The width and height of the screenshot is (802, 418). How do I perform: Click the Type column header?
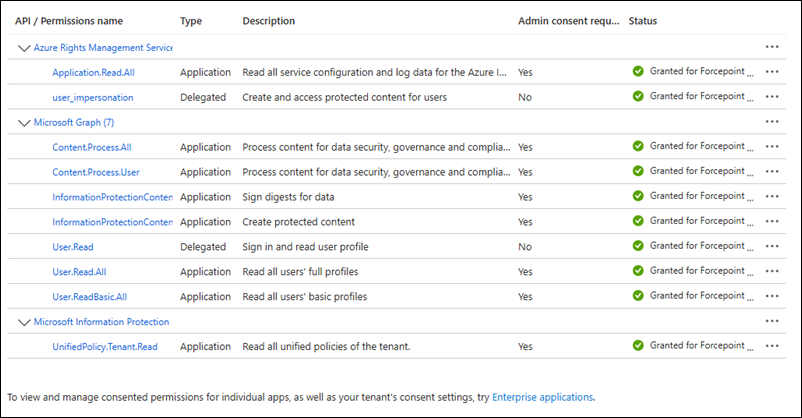pos(191,21)
